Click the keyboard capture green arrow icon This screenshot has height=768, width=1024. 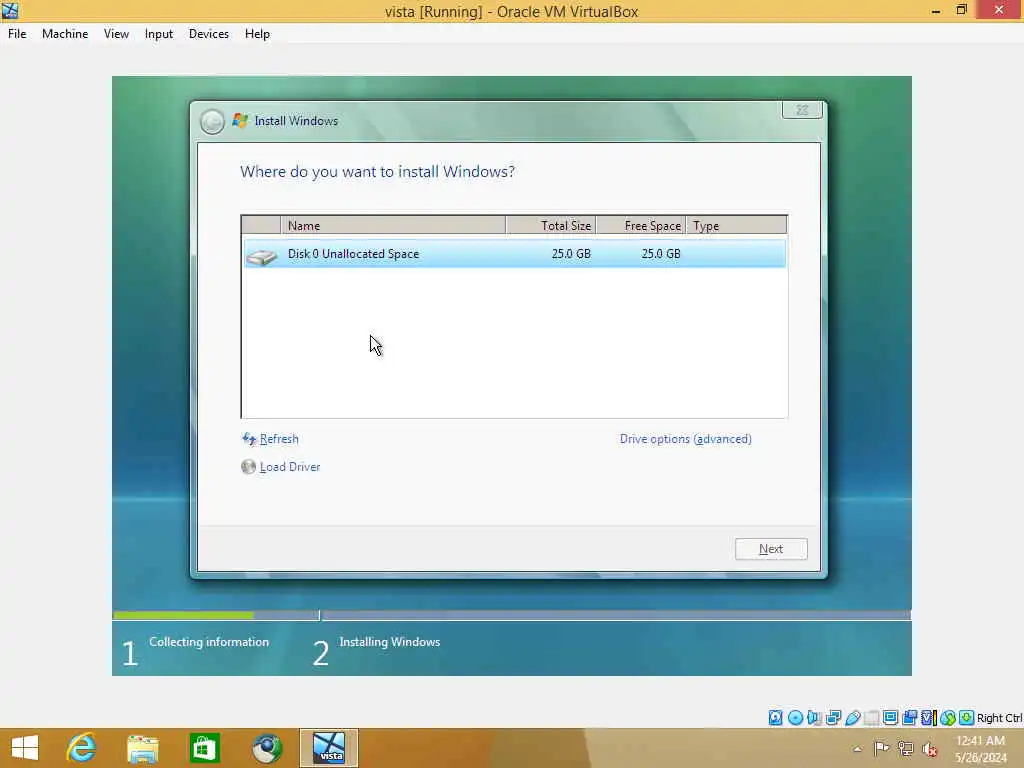[966, 718]
